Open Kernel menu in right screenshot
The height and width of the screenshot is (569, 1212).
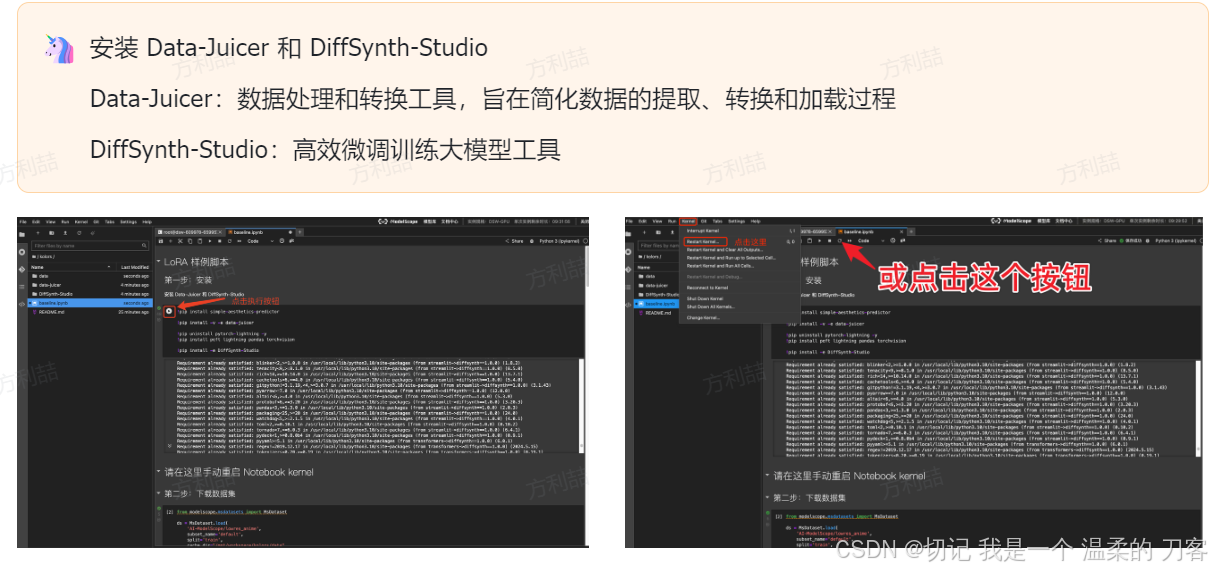688,221
